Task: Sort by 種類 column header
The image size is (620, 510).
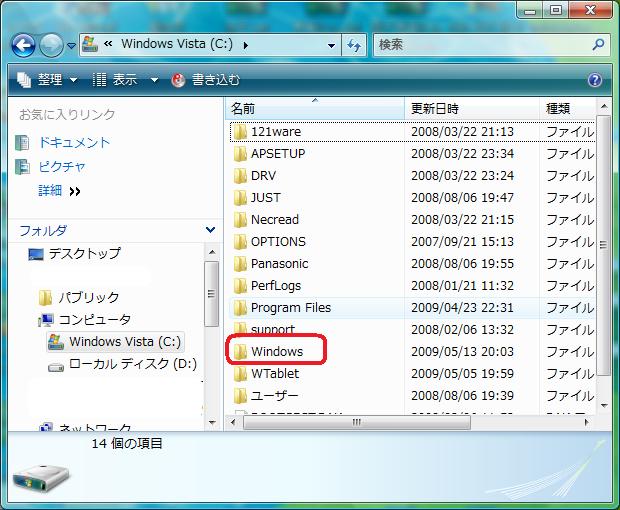Action: pos(567,108)
